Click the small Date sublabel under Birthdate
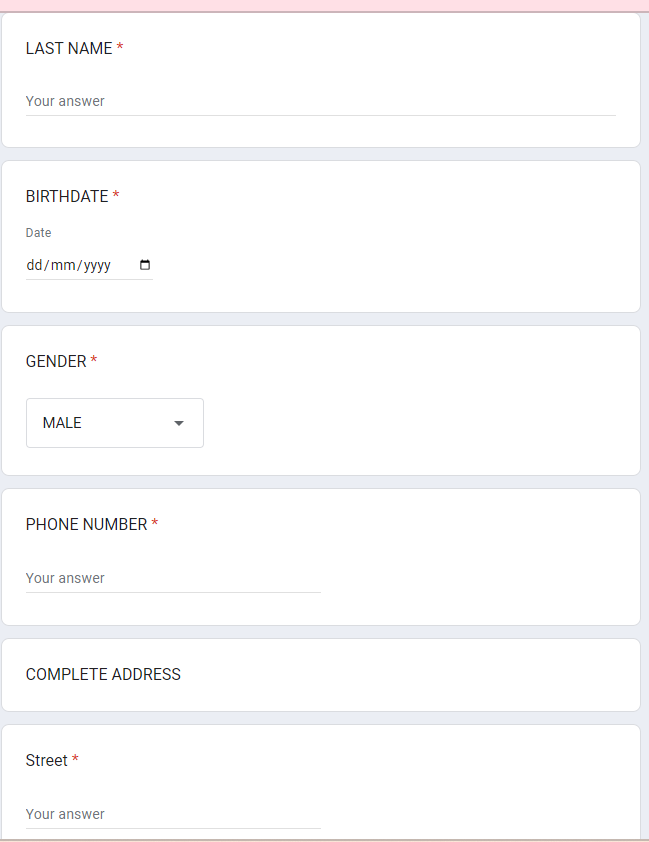Image resolution: width=649 pixels, height=842 pixels. 38,233
